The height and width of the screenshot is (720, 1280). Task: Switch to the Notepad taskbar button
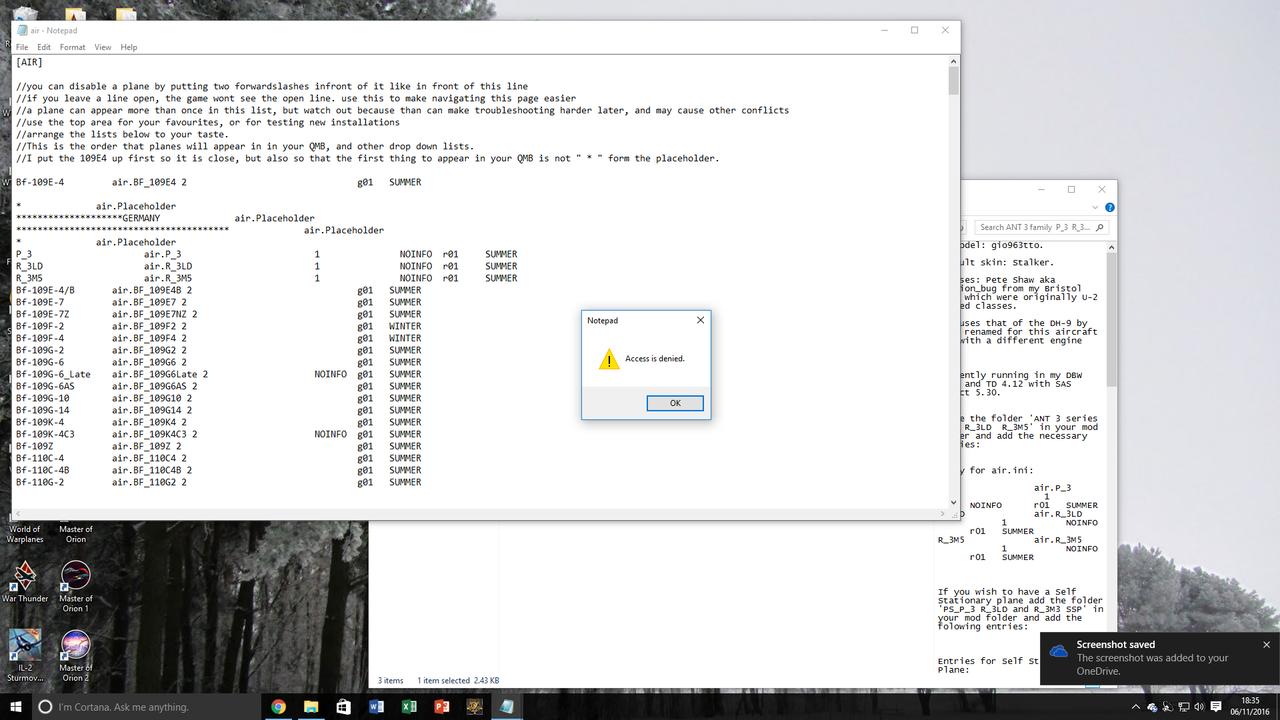(508, 706)
